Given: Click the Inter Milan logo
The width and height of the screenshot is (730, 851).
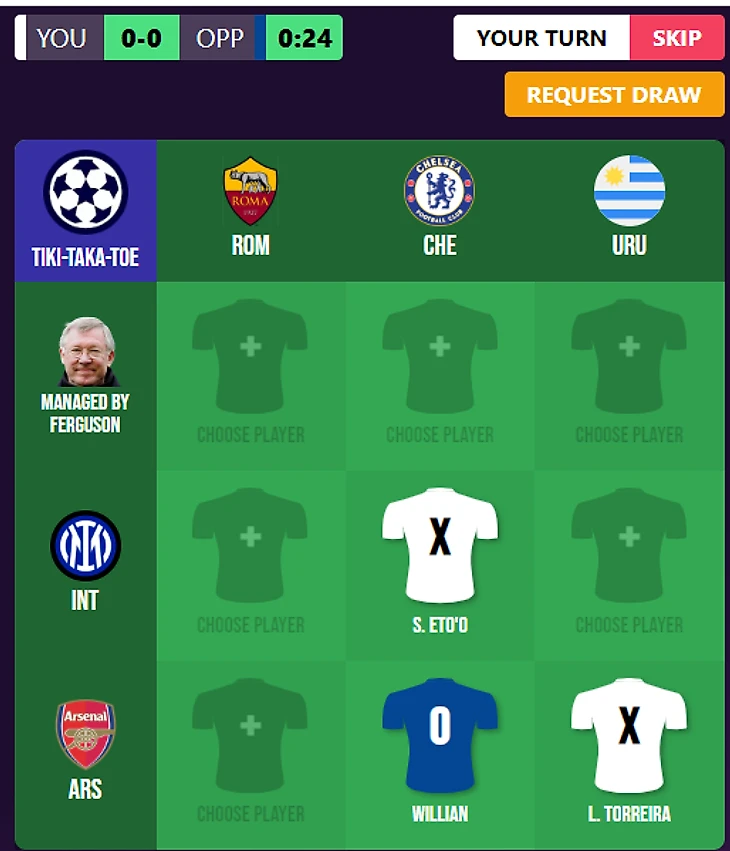Looking at the screenshot, I should 85,545.
